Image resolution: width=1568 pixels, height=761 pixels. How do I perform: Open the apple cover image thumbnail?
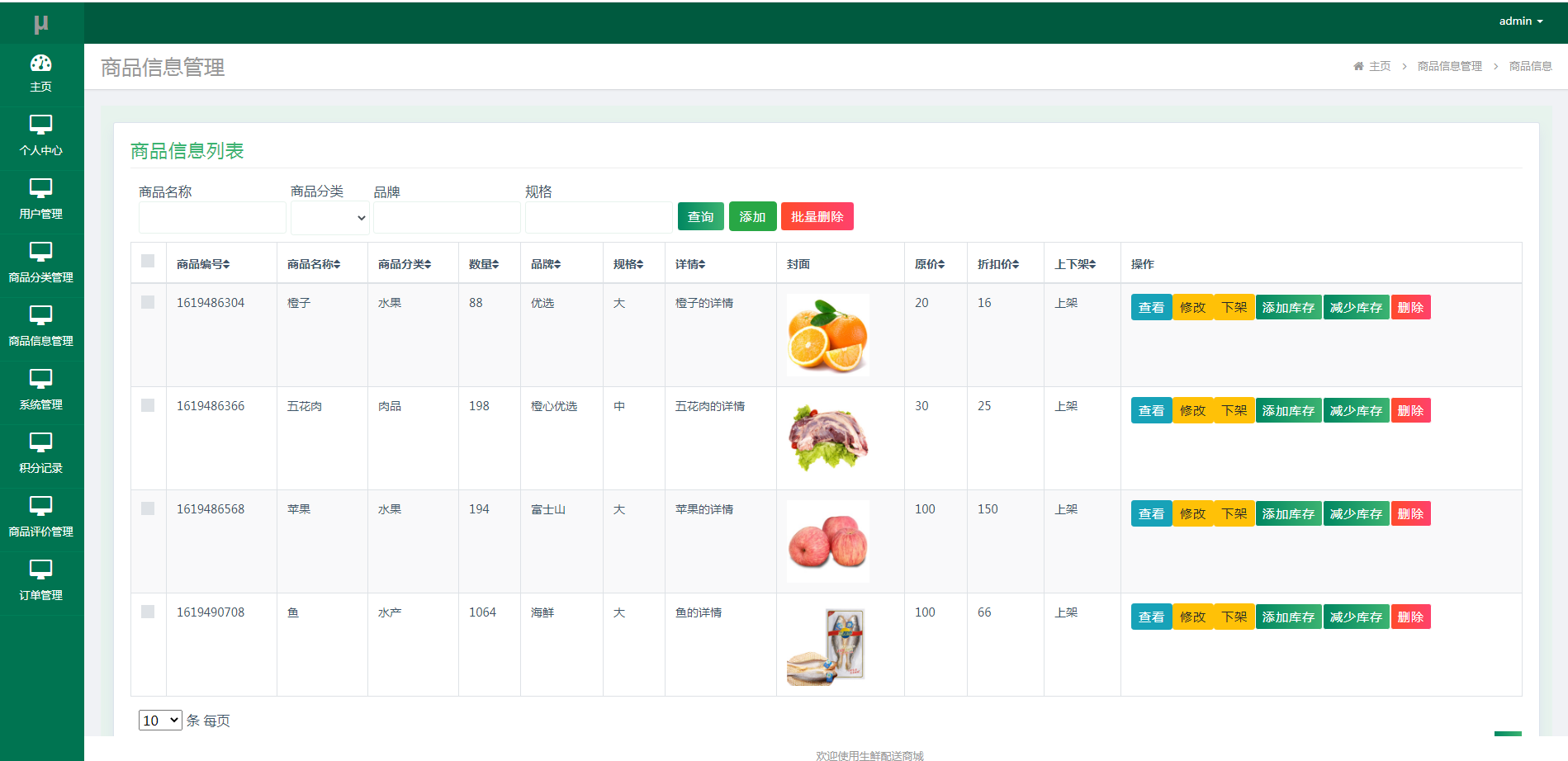(828, 541)
